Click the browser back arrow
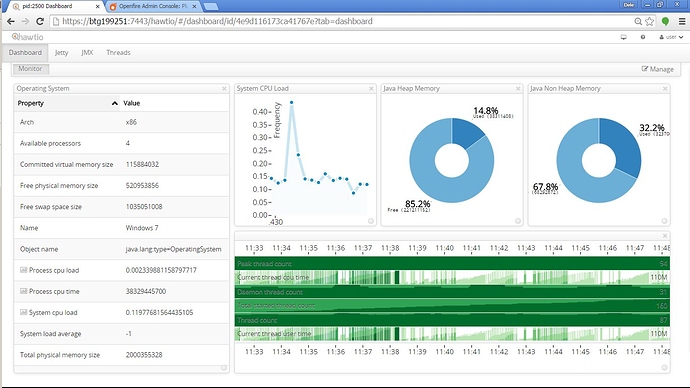Viewport: 690px width, 388px height. [11, 21]
